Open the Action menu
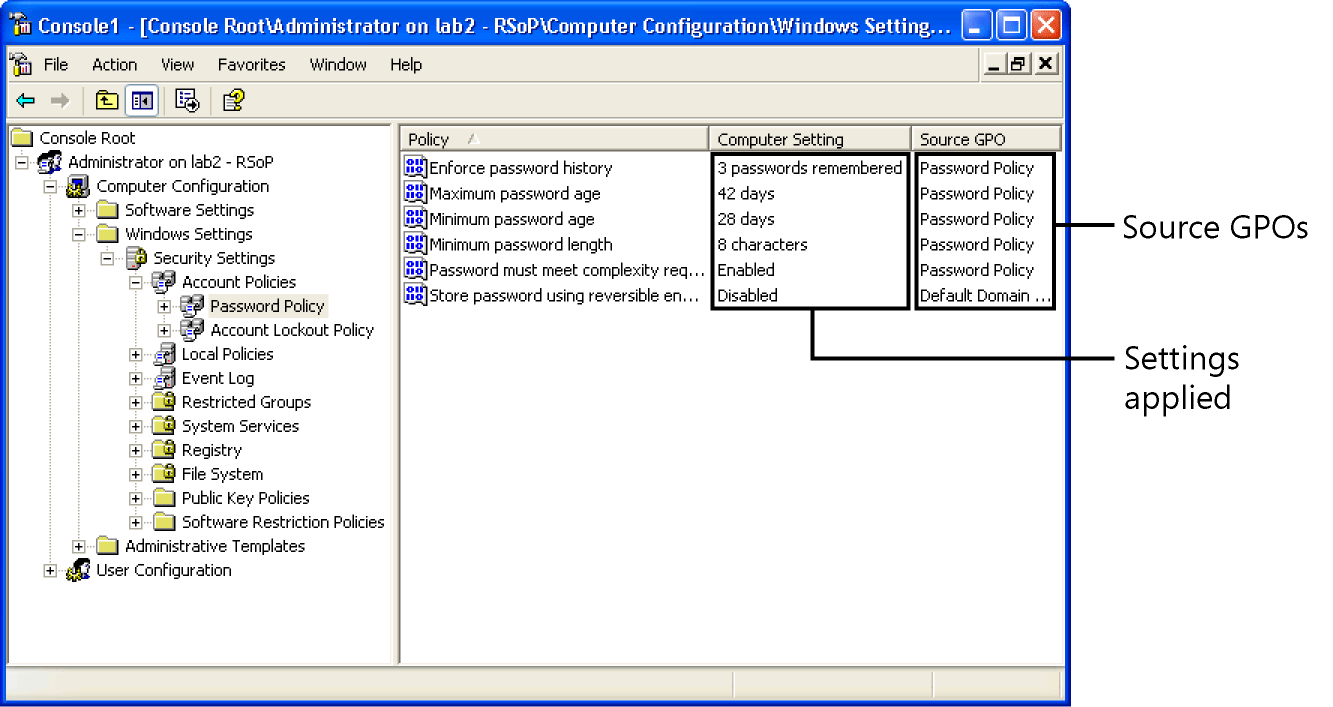The height and width of the screenshot is (707, 1333). [114, 65]
